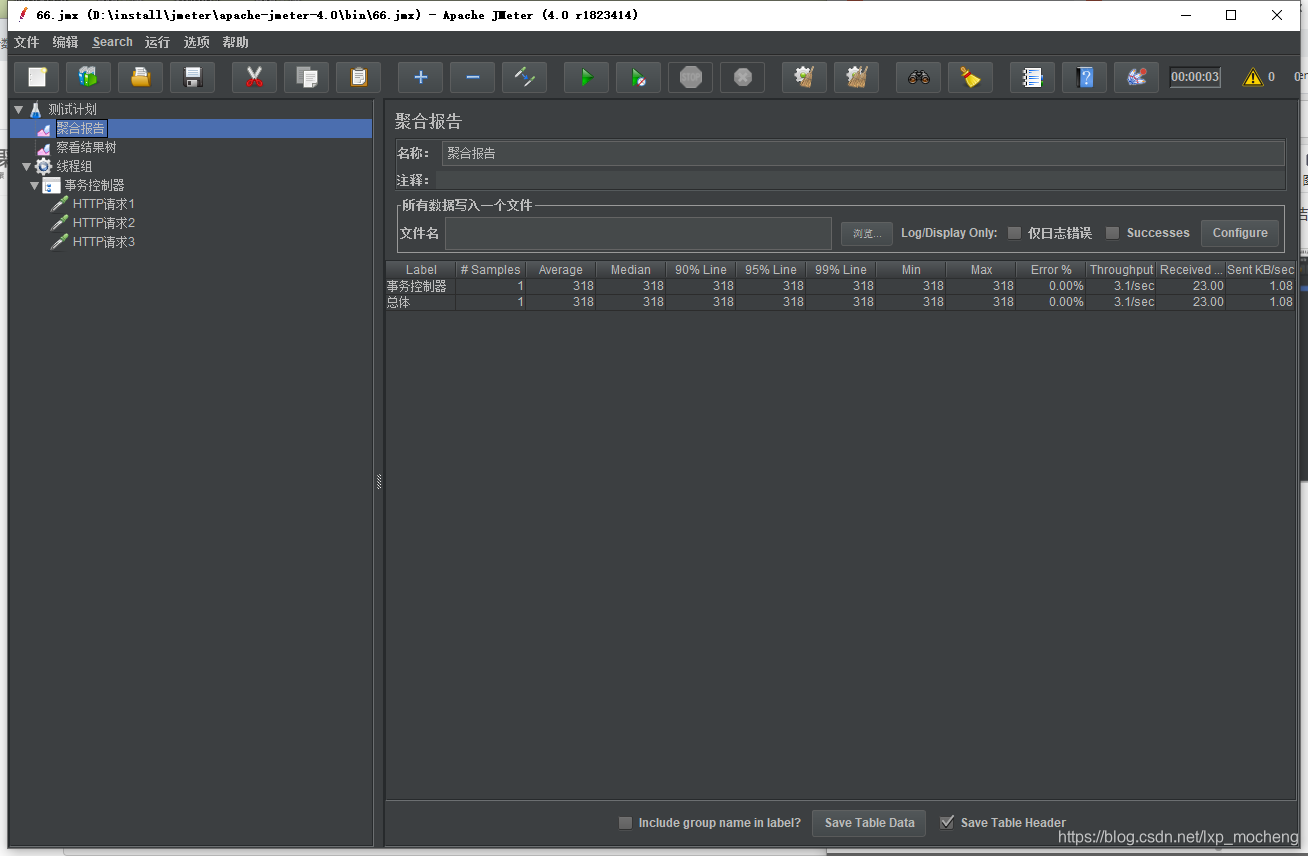Click the 90% Line column header
Image resolution: width=1308 pixels, height=856 pixels.
click(700, 270)
